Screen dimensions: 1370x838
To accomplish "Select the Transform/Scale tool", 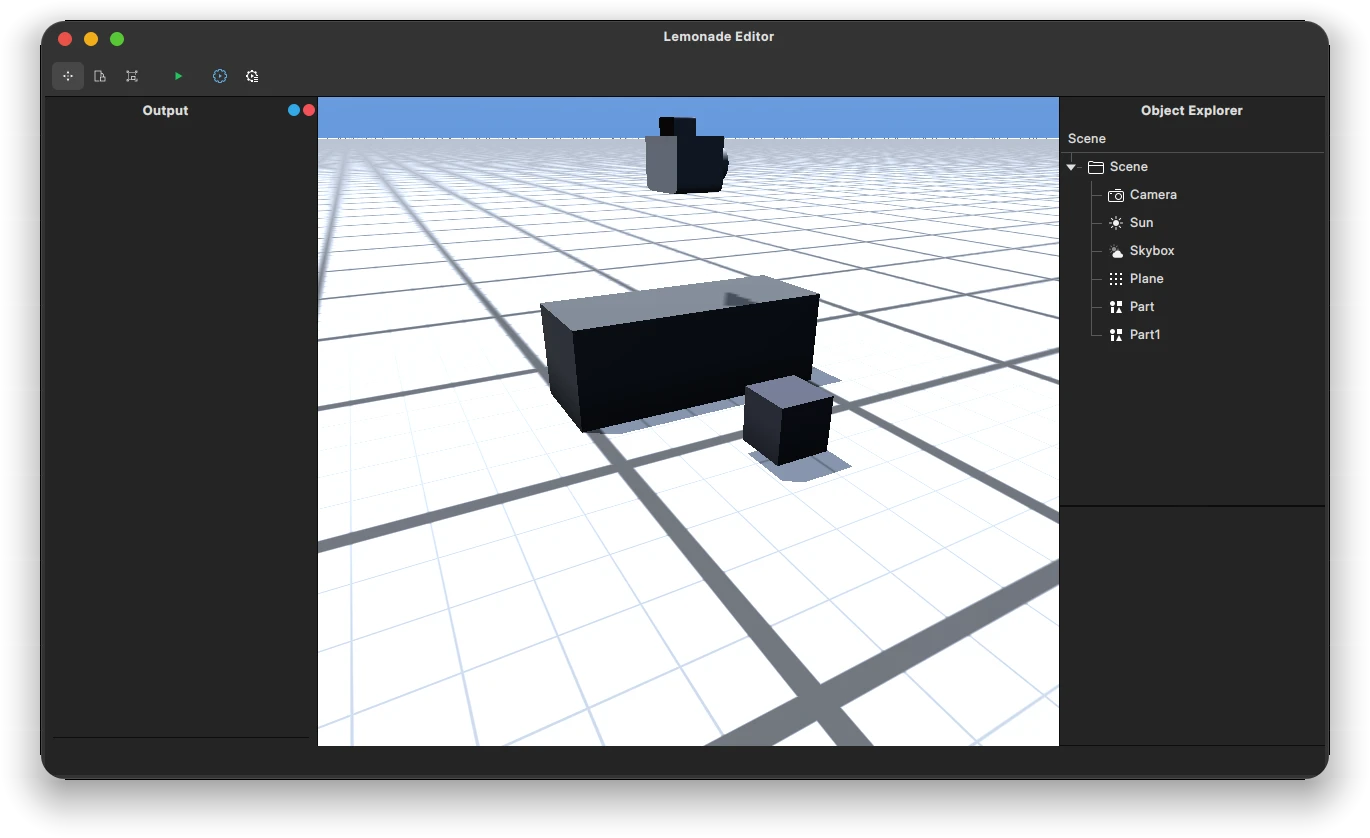I will [x=131, y=75].
